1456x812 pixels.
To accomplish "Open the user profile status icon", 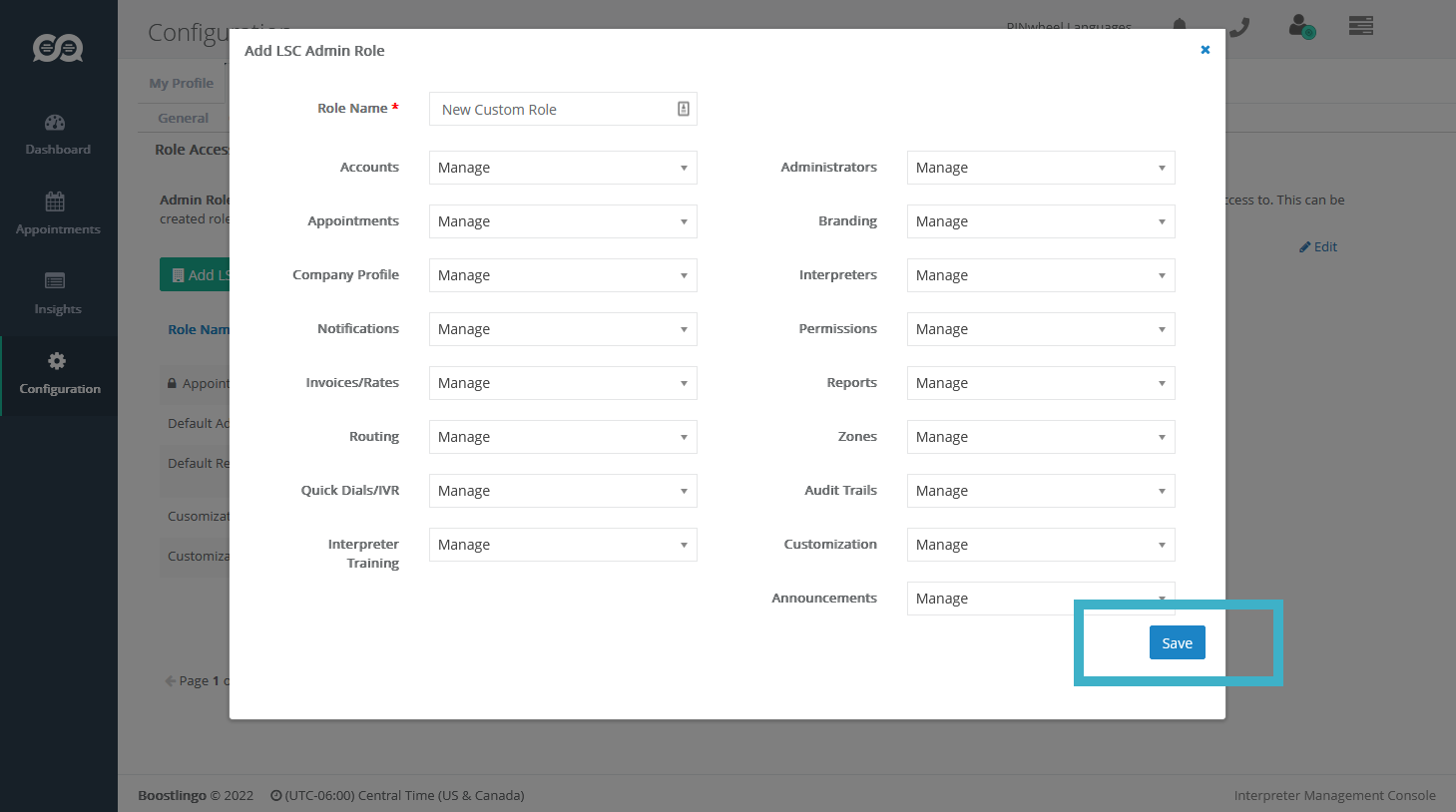I will [x=1301, y=26].
